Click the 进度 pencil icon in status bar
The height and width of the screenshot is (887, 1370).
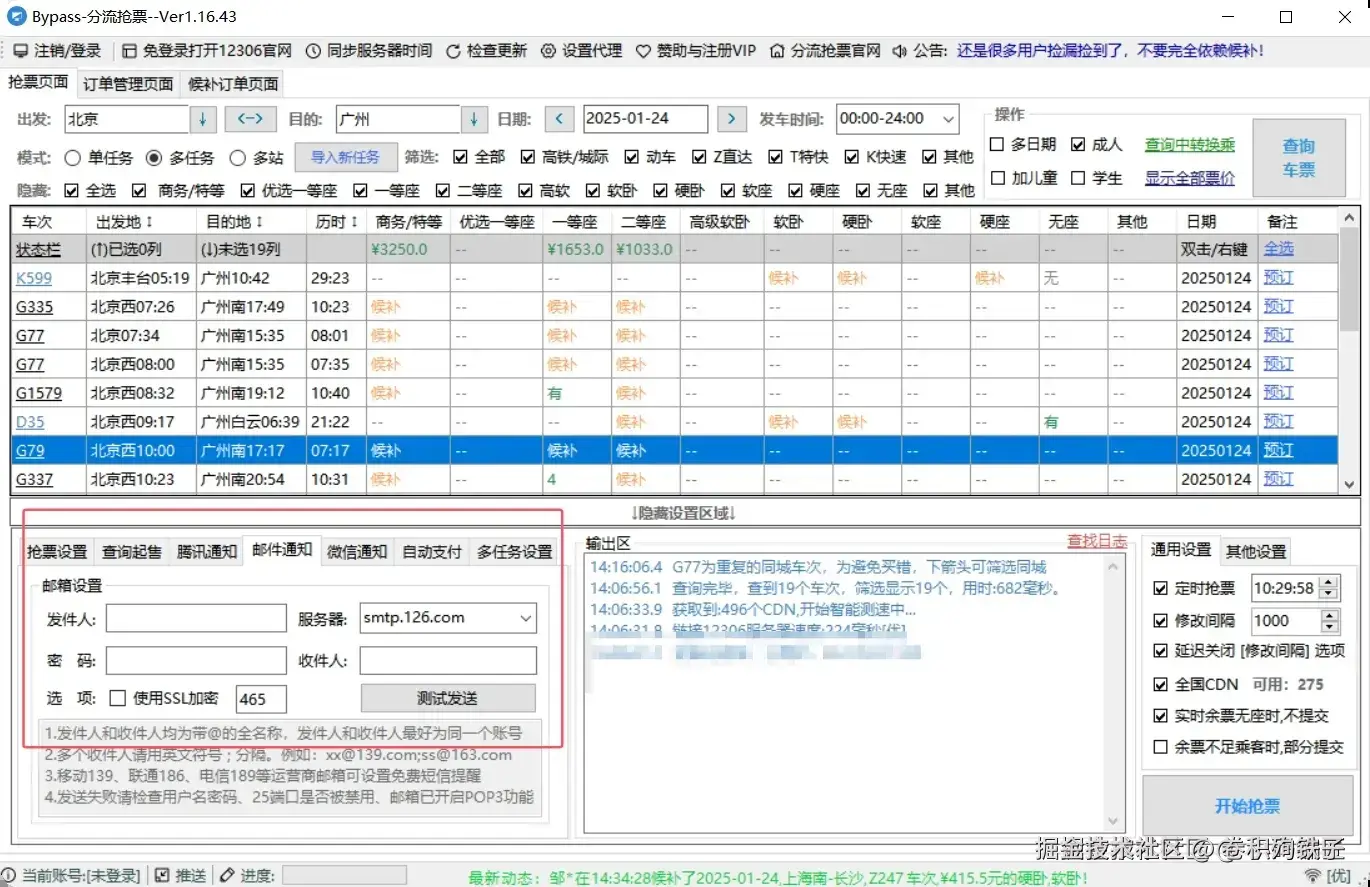tap(227, 876)
